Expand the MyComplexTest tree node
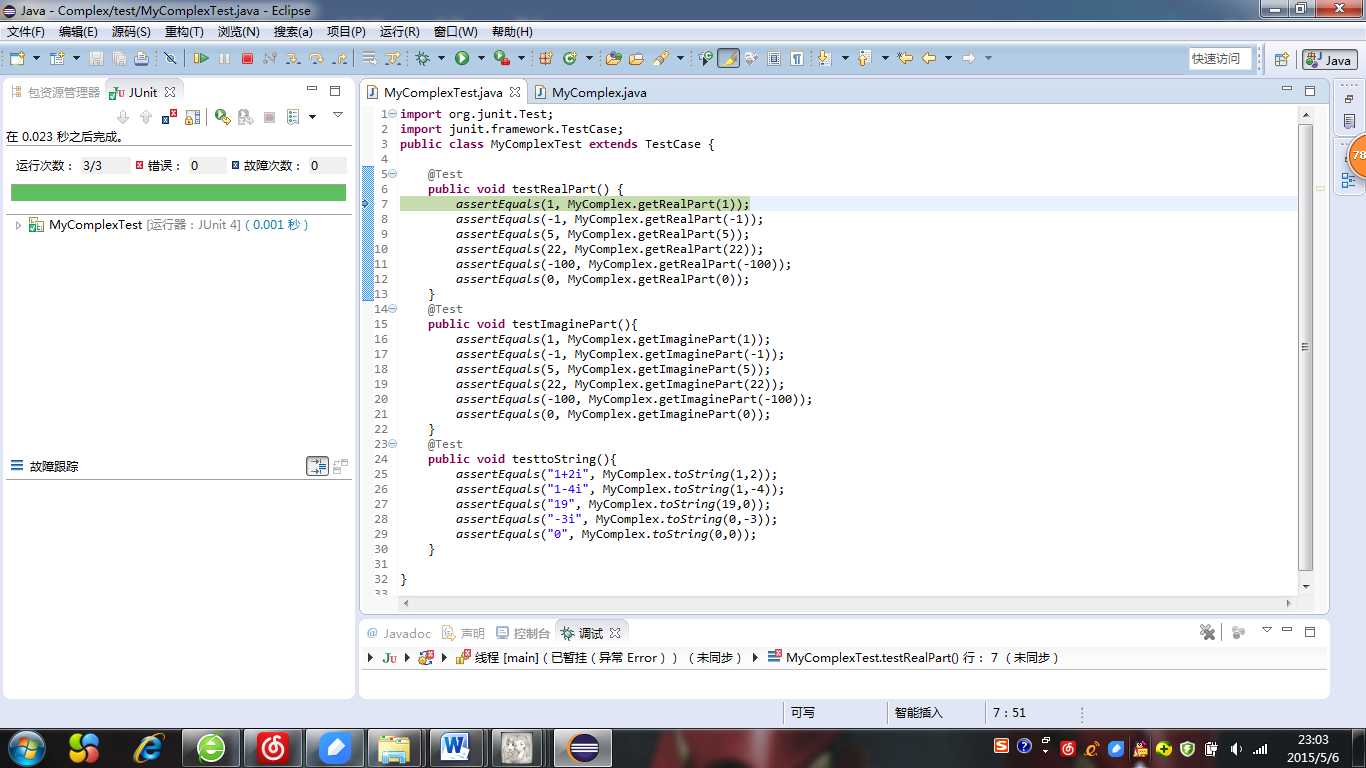Image resolution: width=1366 pixels, height=768 pixels. tap(18, 226)
